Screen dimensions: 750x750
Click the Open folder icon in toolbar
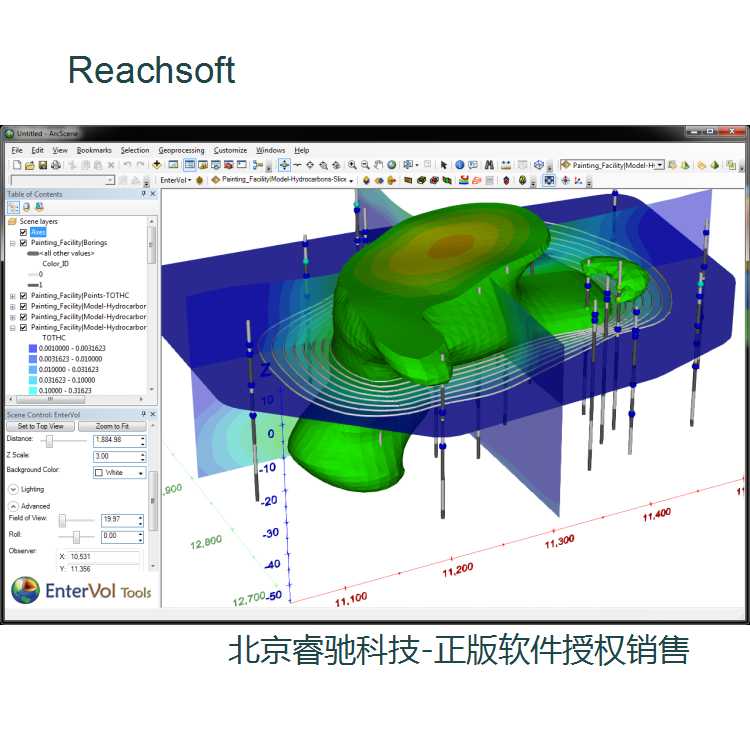(x=30, y=165)
